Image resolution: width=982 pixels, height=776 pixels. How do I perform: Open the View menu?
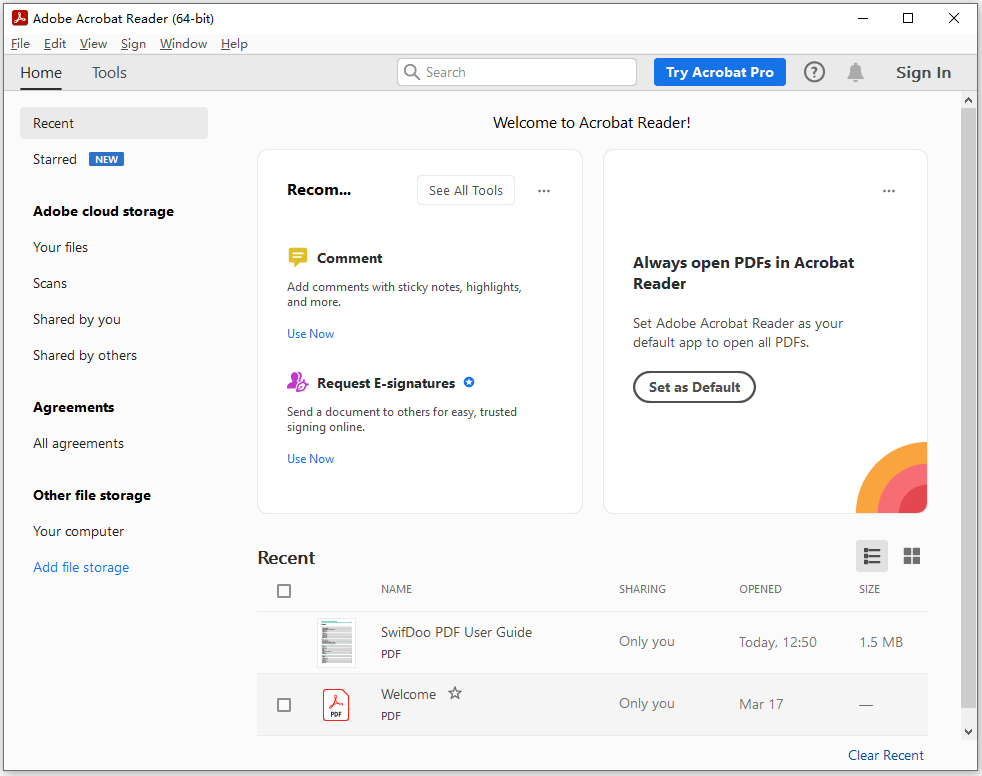93,44
